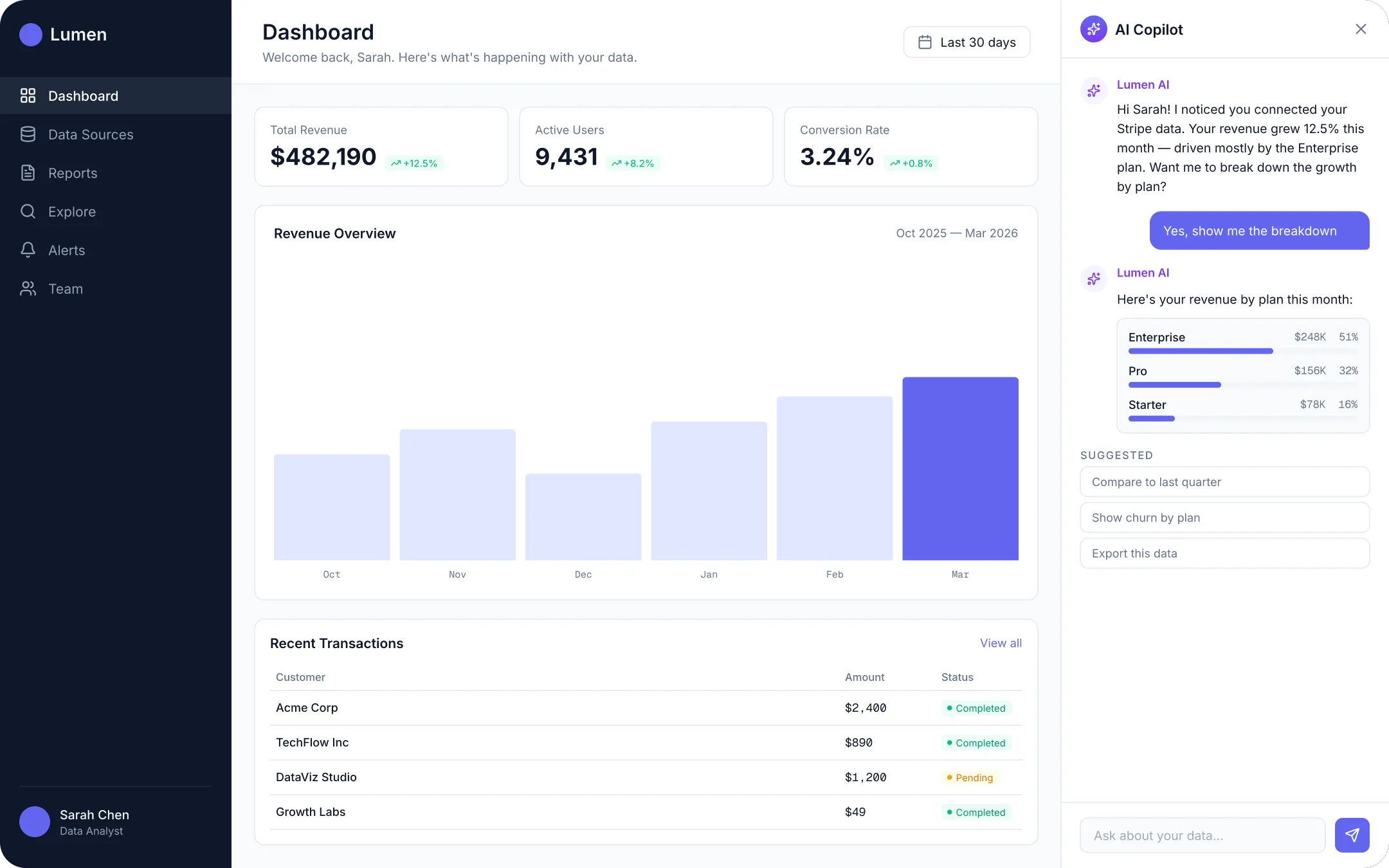Click the Active Users +8.2% trend badge
Image resolution: width=1389 pixels, height=868 pixels.
[x=633, y=163]
